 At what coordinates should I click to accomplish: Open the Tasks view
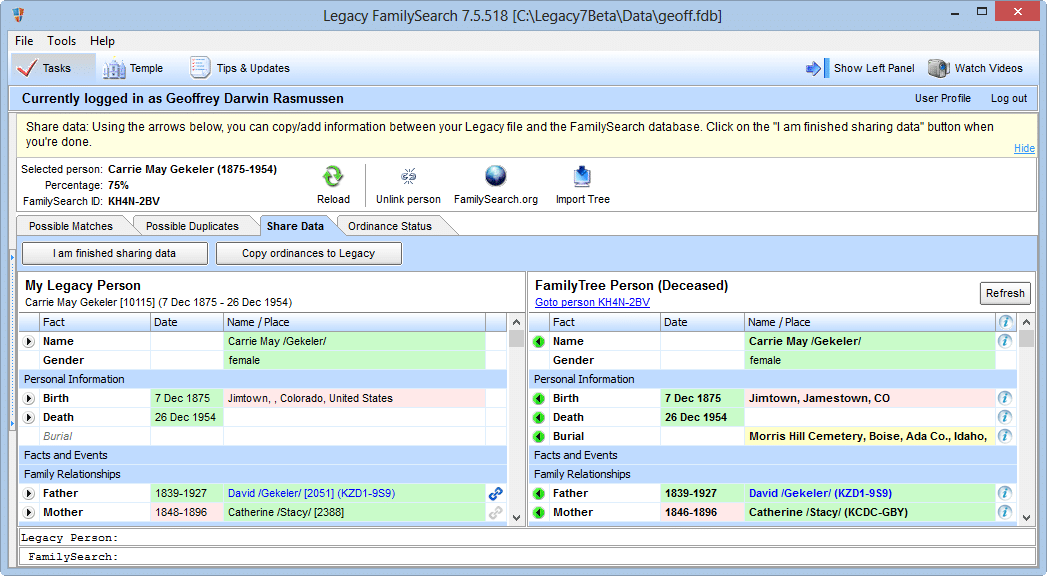click(x=53, y=68)
